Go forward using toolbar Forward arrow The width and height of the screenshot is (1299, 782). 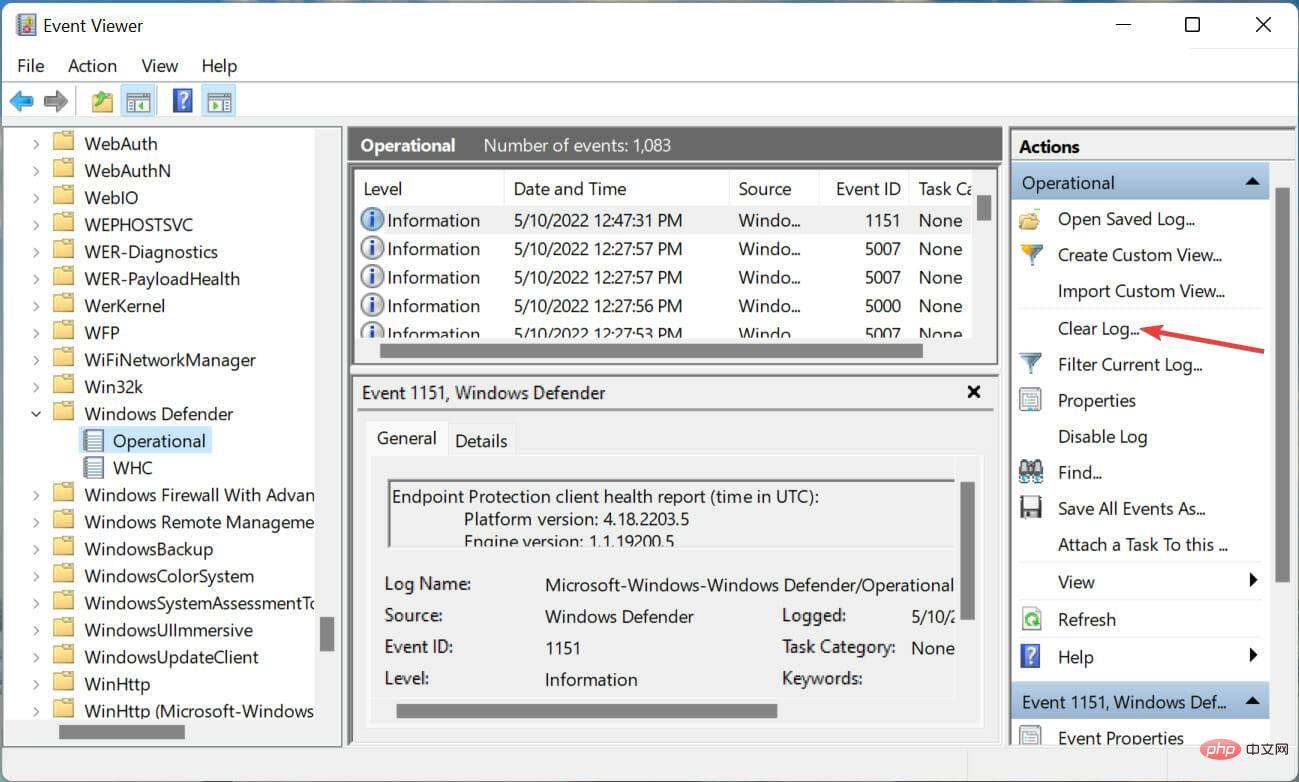56,101
